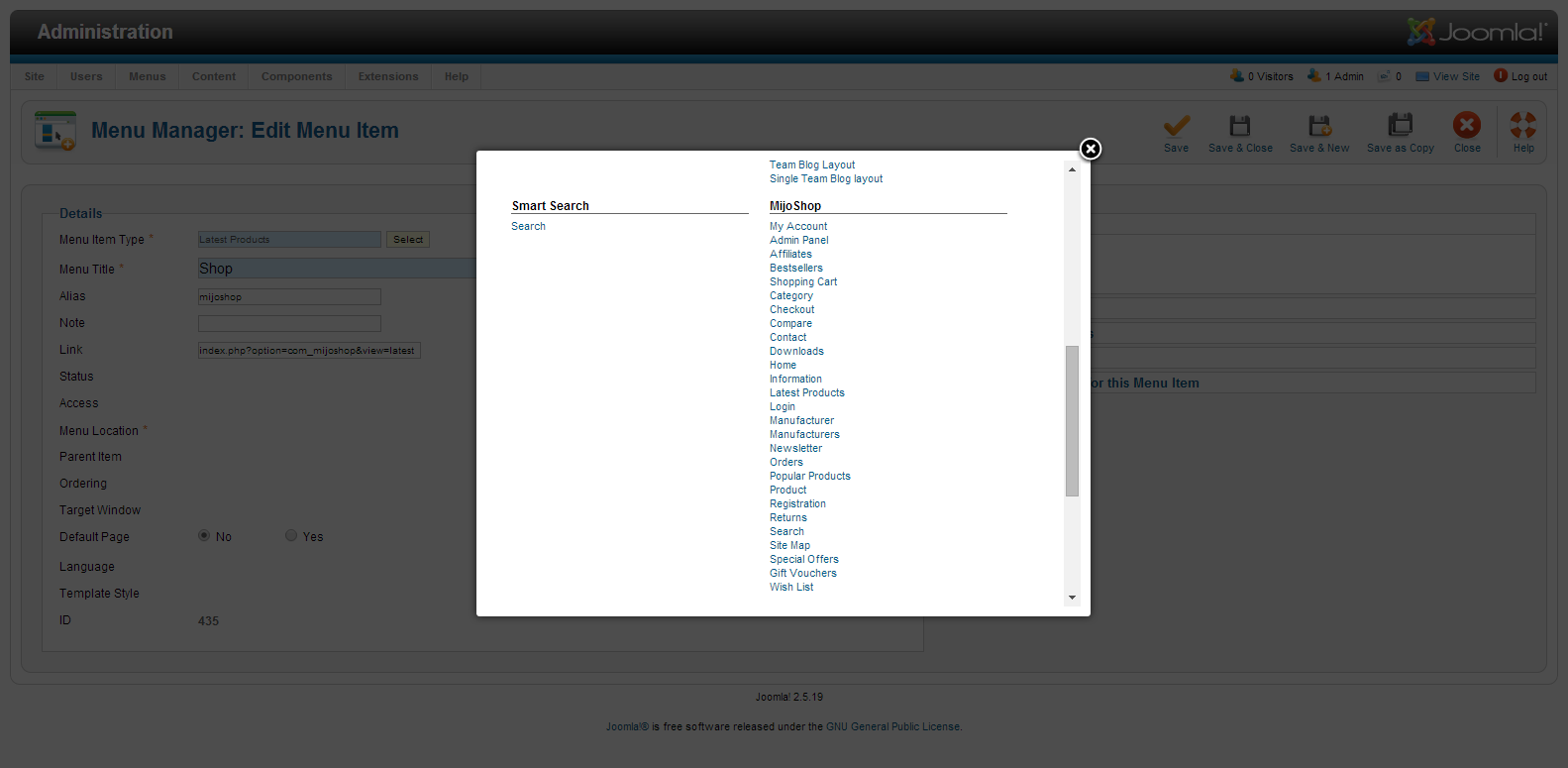Select the Product menu type
This screenshot has width=1568, height=768.
coord(788,491)
